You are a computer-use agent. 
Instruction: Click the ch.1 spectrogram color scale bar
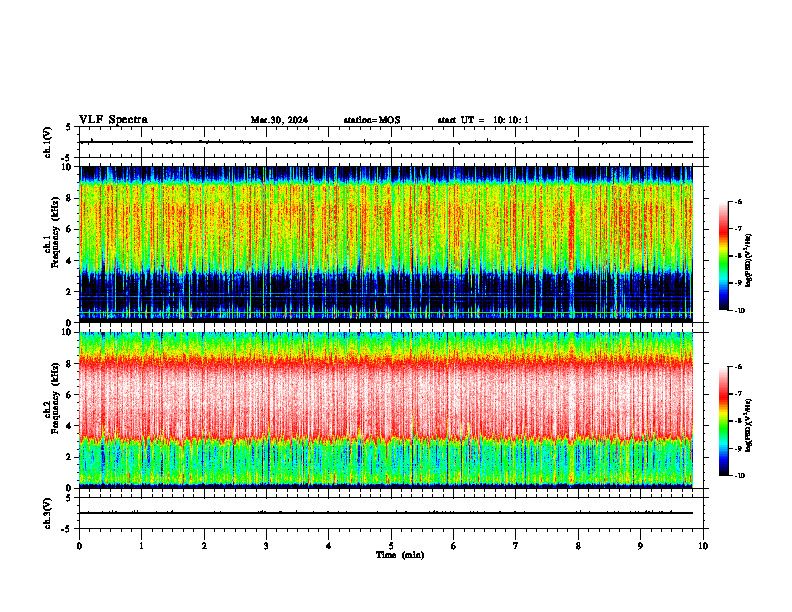pyautogui.click(x=723, y=256)
